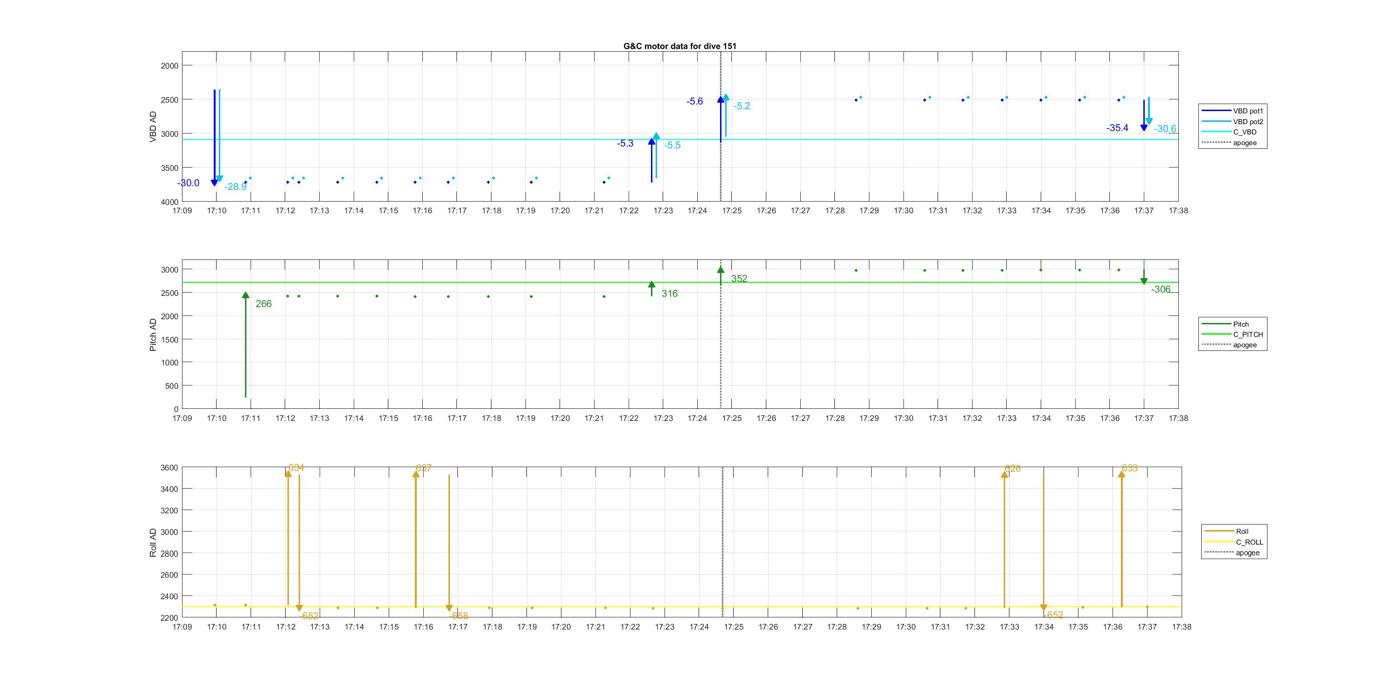Click the '2200' tick on the Roll axis
The width and height of the screenshot is (1400, 693).
coord(169,618)
